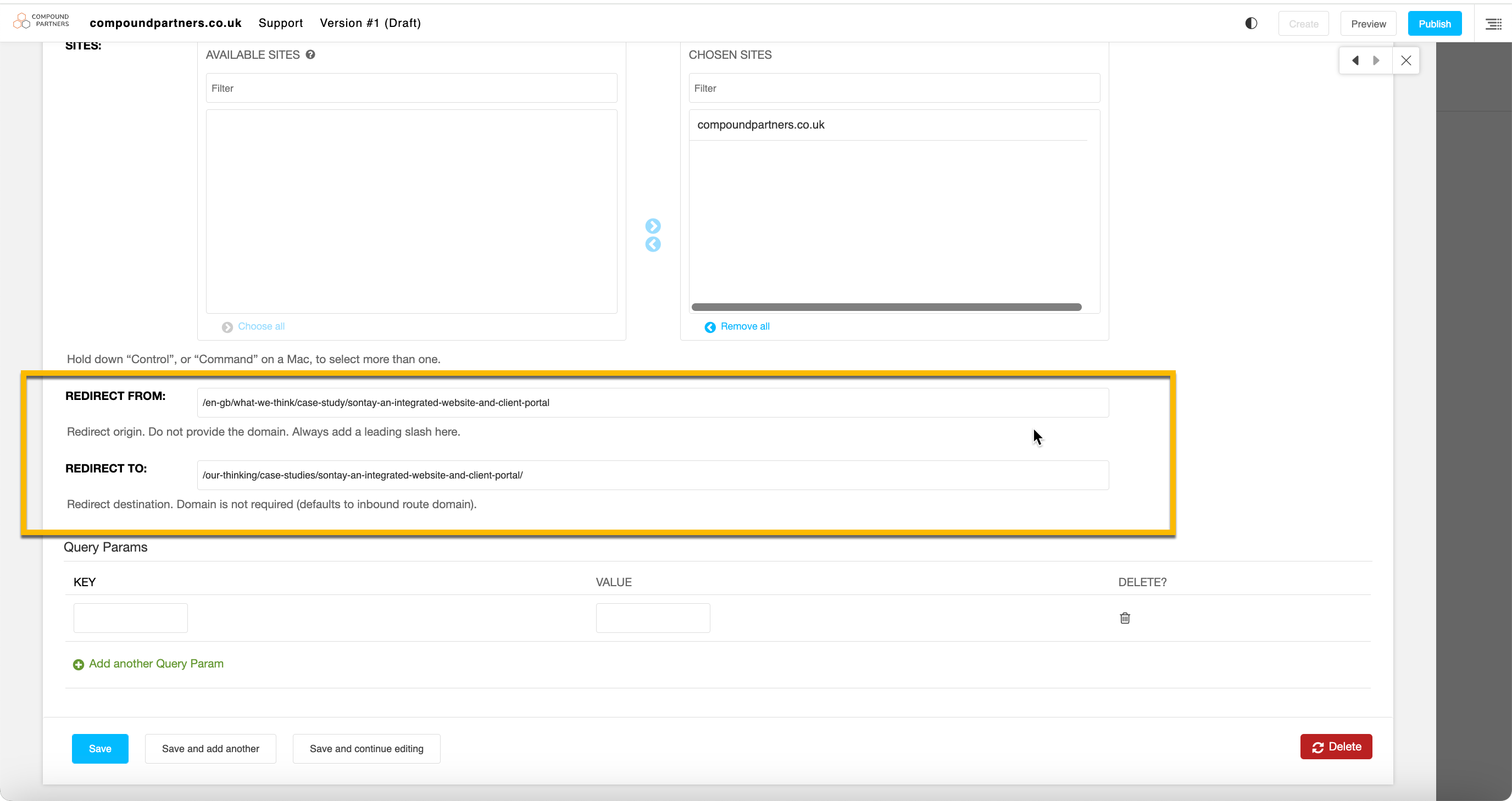Image resolution: width=1512 pixels, height=801 pixels.
Task: Click the trash icon in Query Params row
Action: tap(1125, 618)
